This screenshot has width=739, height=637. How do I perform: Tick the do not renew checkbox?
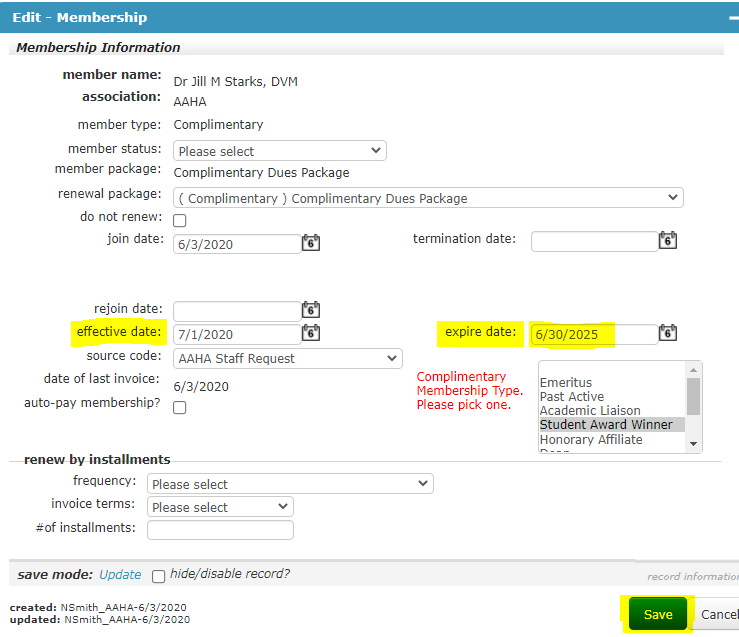pos(180,220)
